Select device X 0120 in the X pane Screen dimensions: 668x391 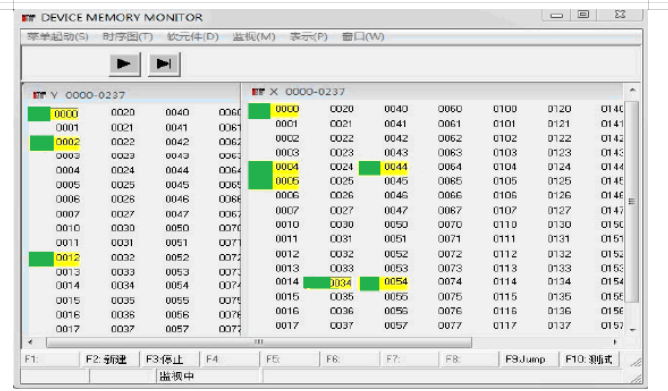pyautogui.click(x=559, y=109)
